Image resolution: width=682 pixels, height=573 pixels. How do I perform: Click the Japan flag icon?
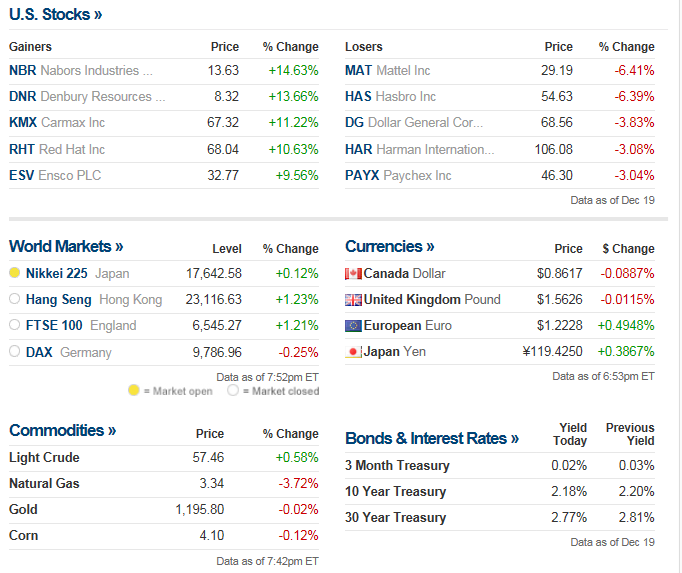[x=353, y=352]
